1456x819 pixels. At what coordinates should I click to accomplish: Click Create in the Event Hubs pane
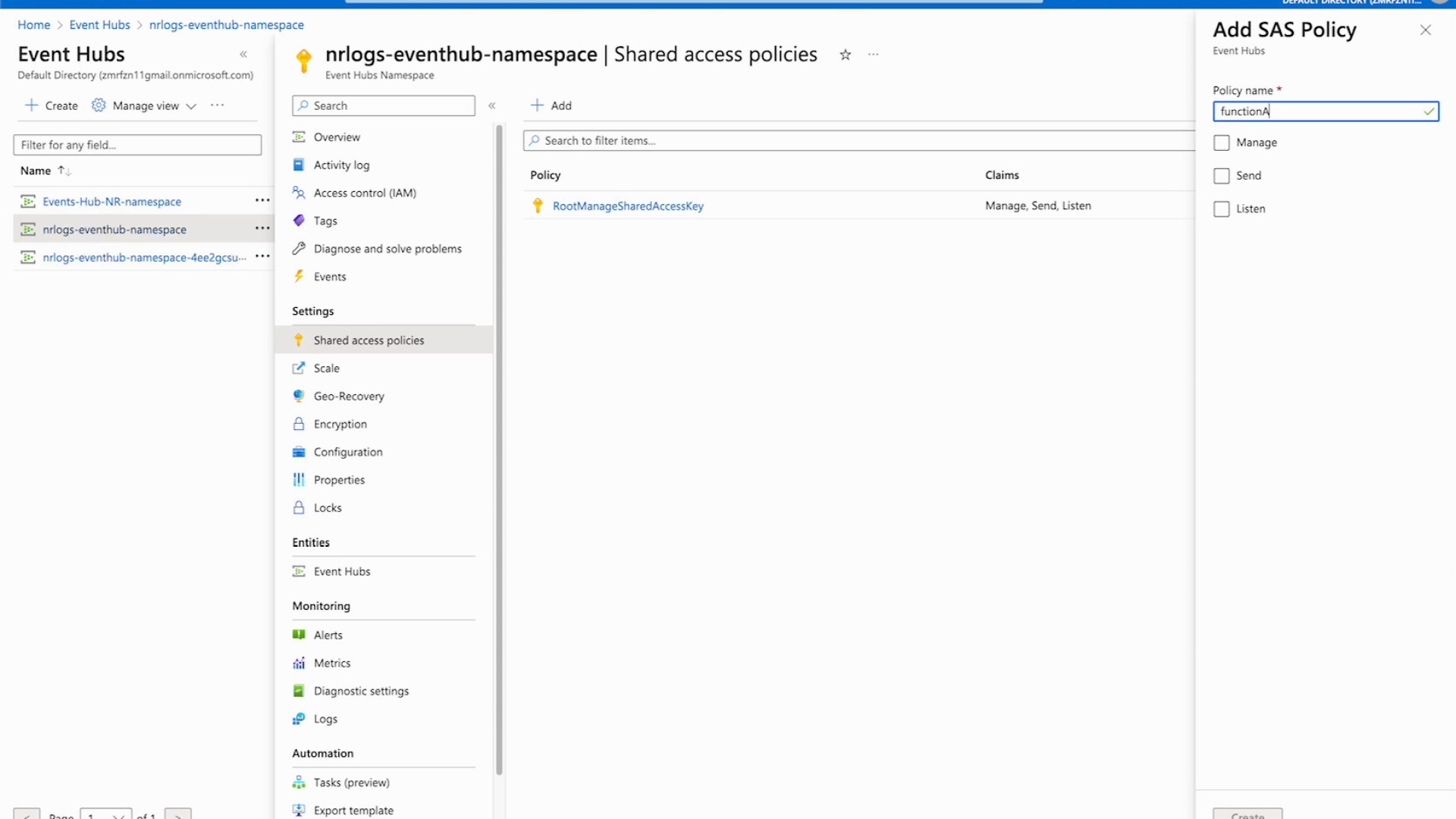[x=52, y=106]
